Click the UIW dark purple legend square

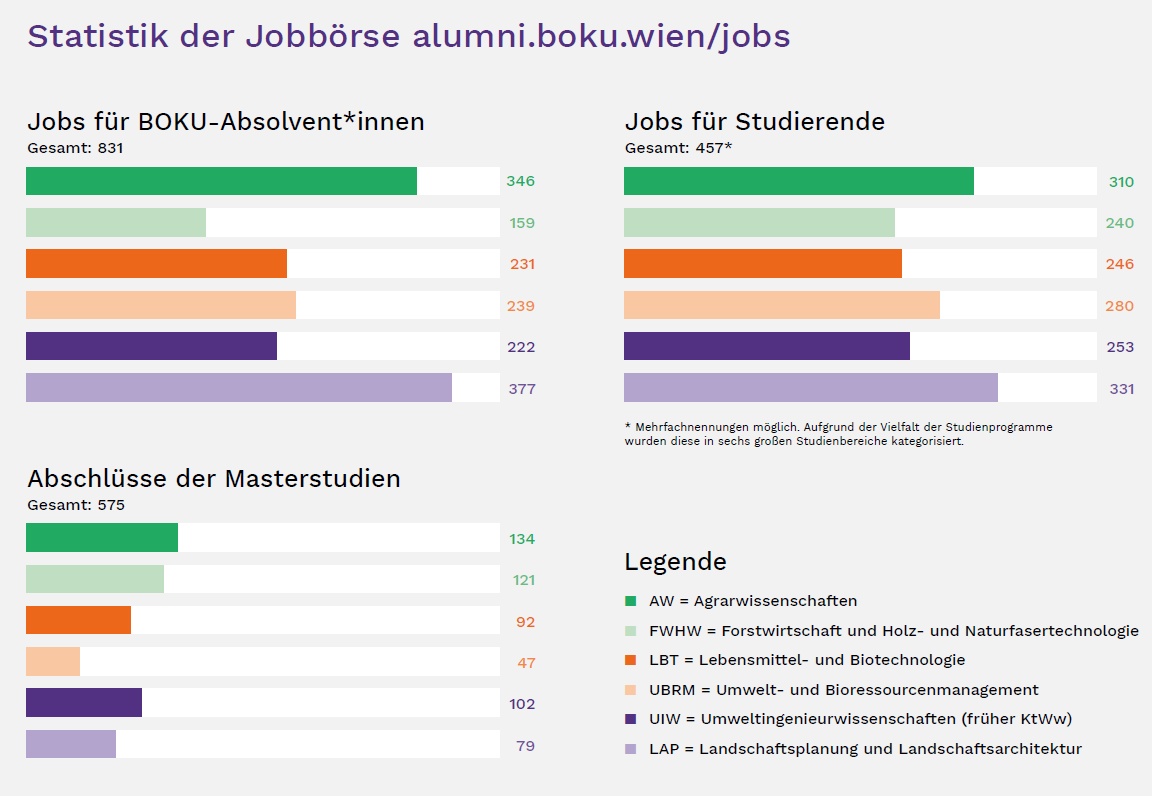tap(630, 719)
